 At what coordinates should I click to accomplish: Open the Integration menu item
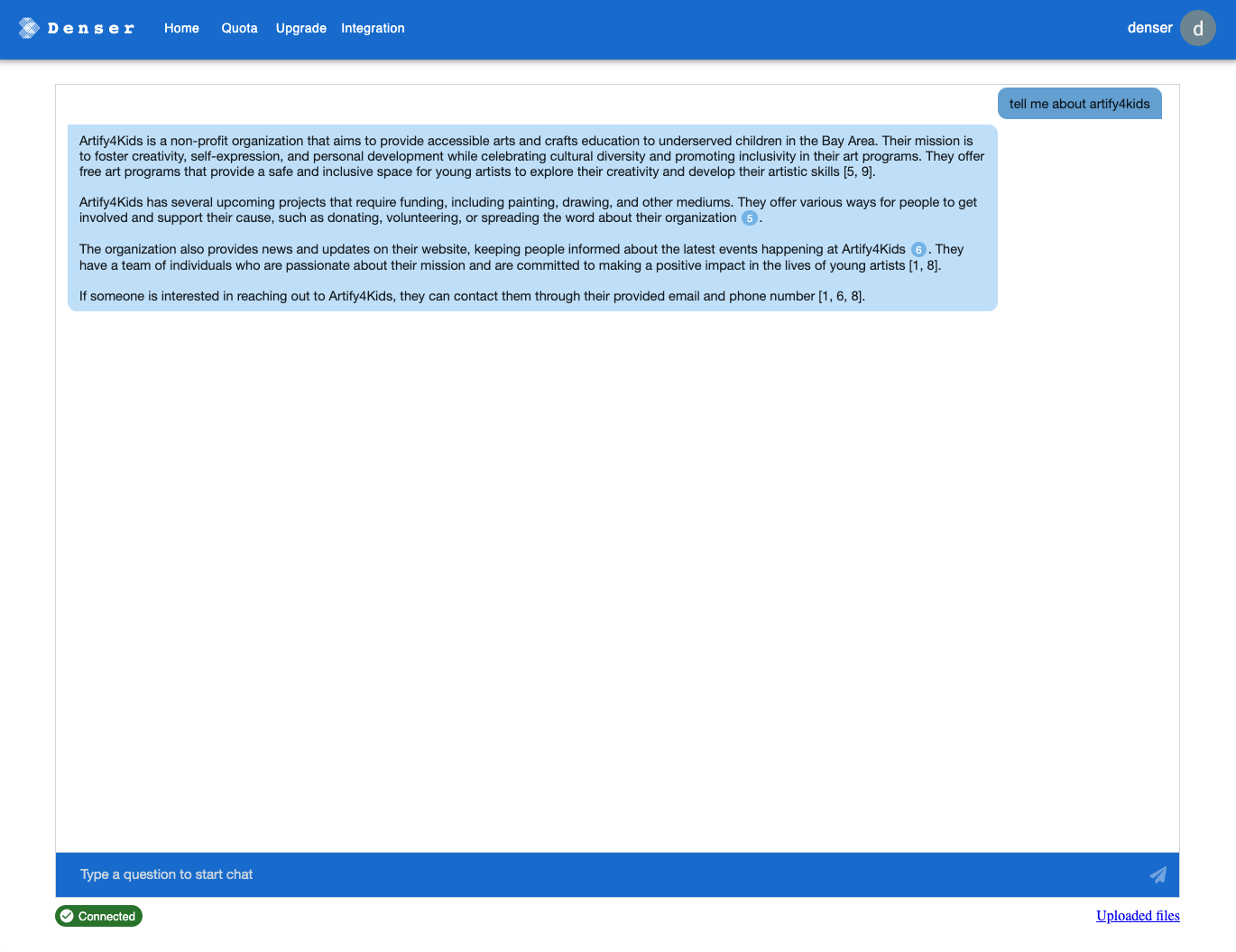tap(373, 28)
